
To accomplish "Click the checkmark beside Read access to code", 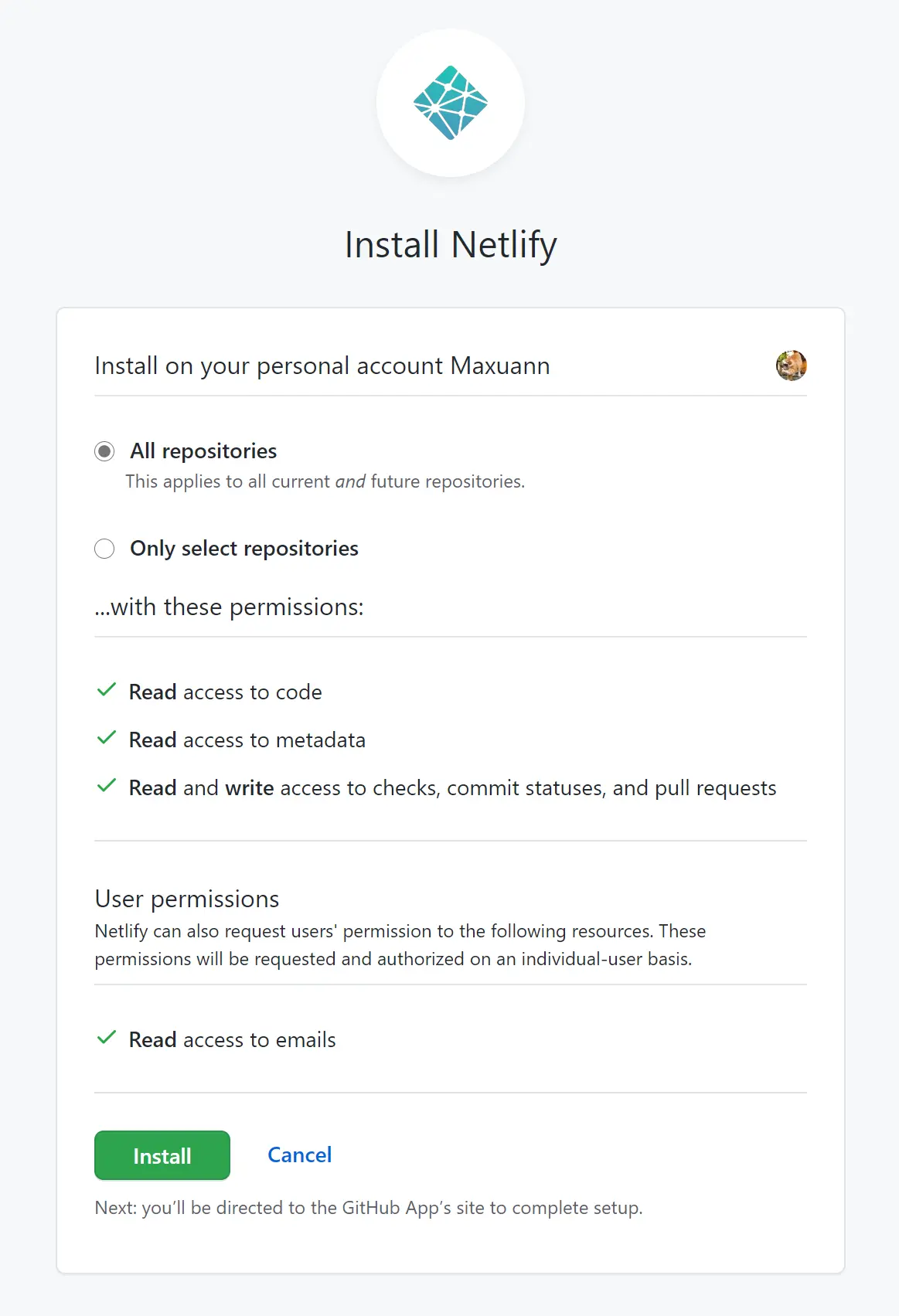I will (107, 690).
